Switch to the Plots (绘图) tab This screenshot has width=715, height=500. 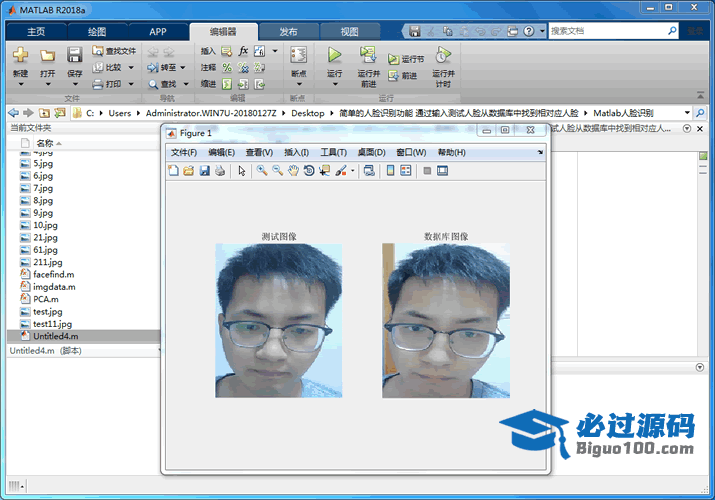point(97,31)
